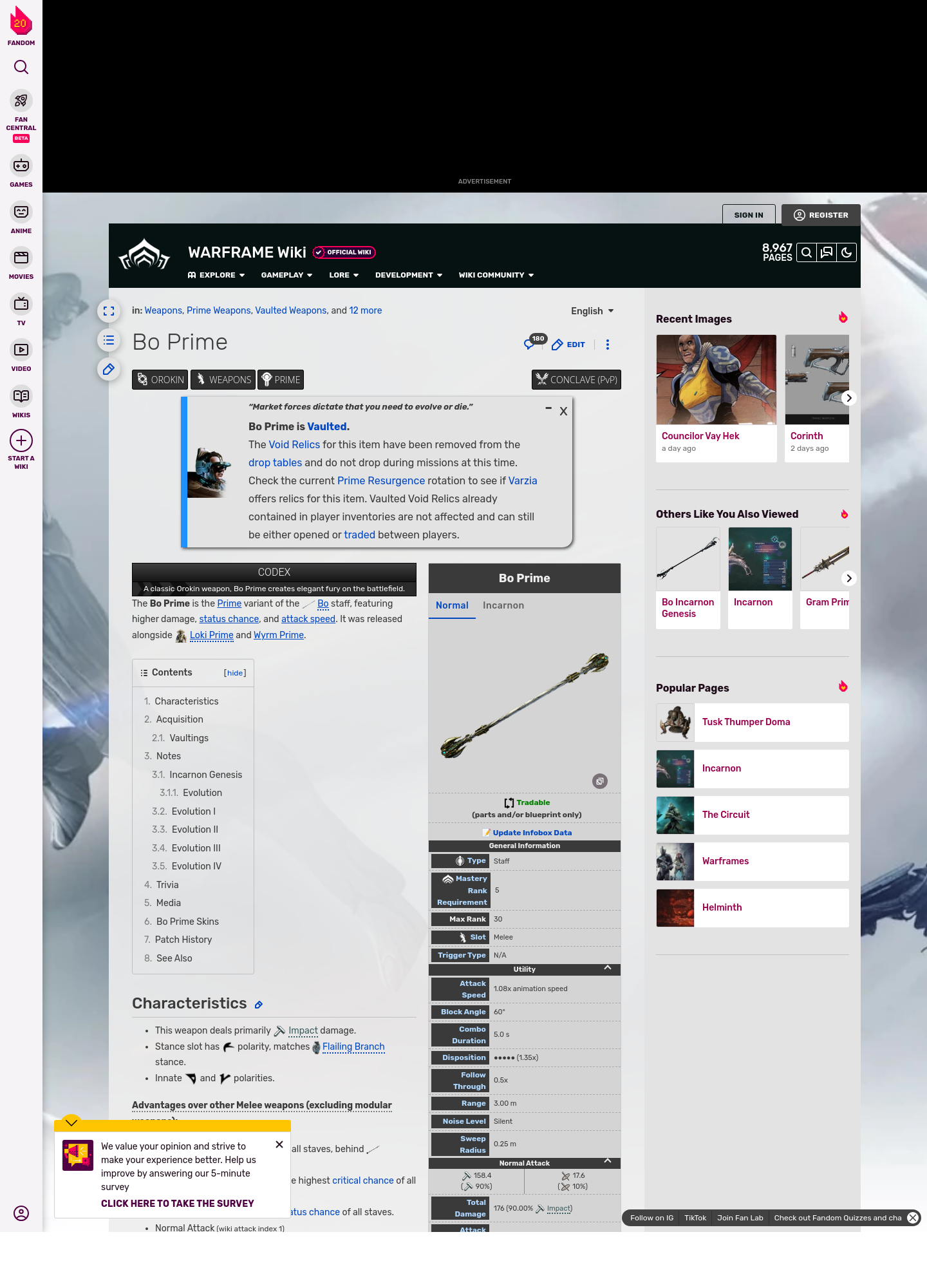Expand the Gameplay navigation menu

click(x=286, y=275)
